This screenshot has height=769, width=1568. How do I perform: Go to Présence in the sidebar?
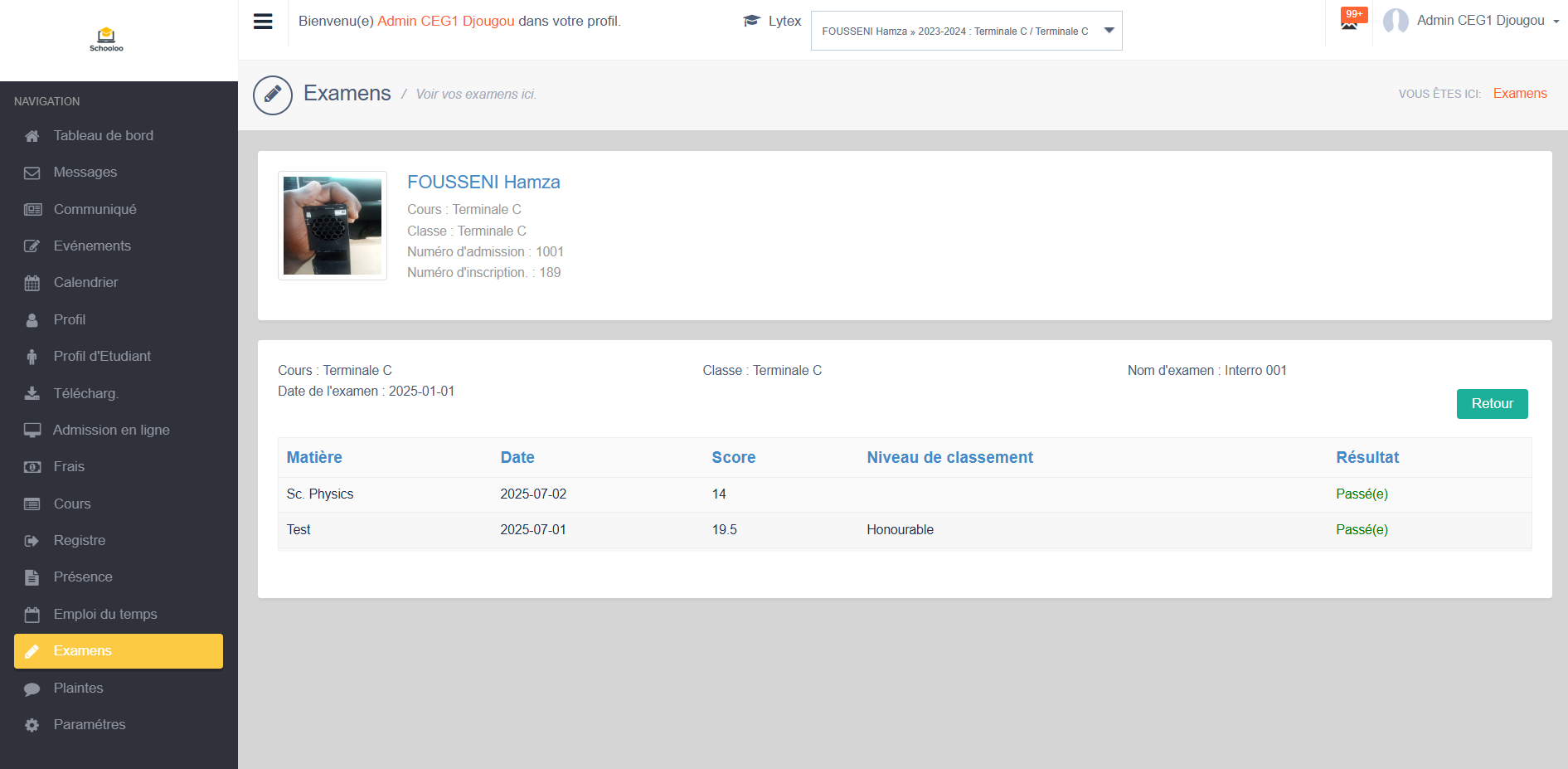[x=83, y=577]
